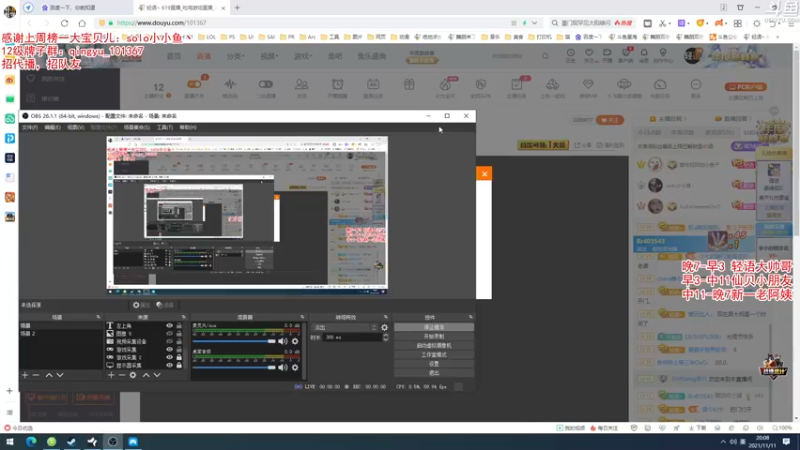Open settings gear for desktop audio track
The image size is (800, 450).
[x=295, y=367]
